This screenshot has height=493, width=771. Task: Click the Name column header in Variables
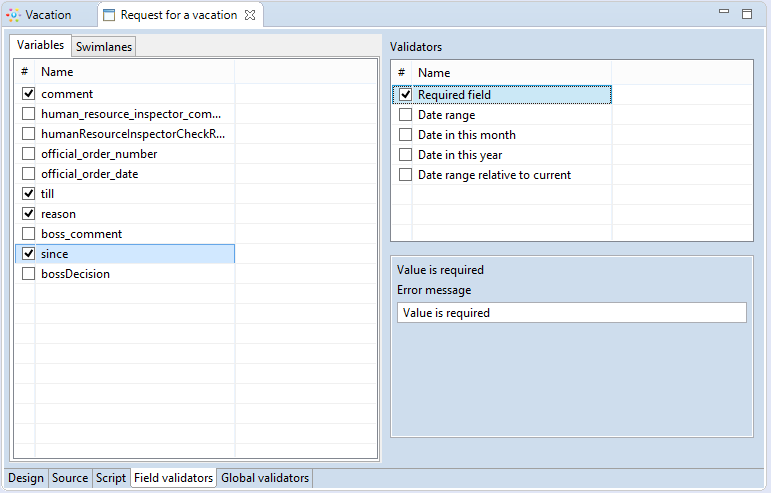coord(57,72)
